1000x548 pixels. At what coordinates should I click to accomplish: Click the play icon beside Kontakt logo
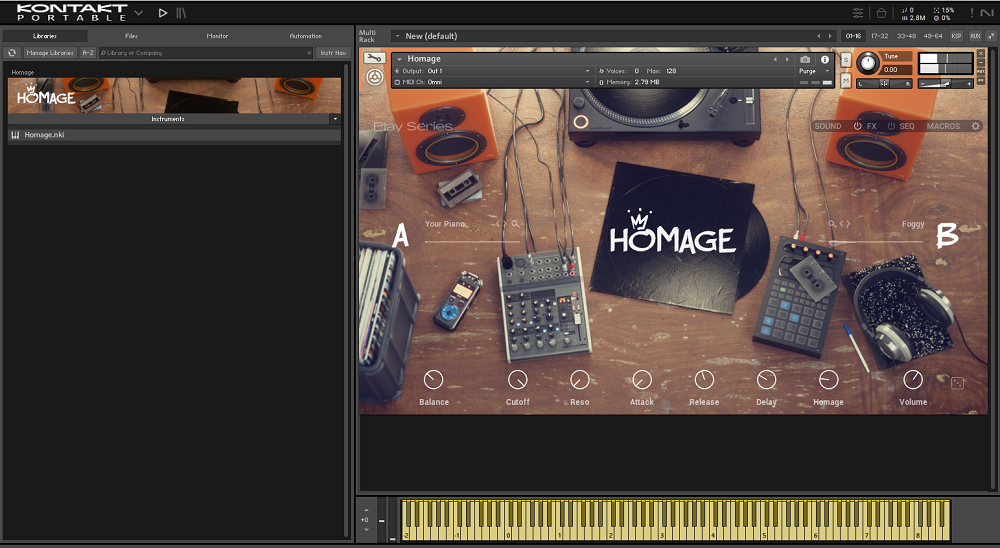[163, 13]
